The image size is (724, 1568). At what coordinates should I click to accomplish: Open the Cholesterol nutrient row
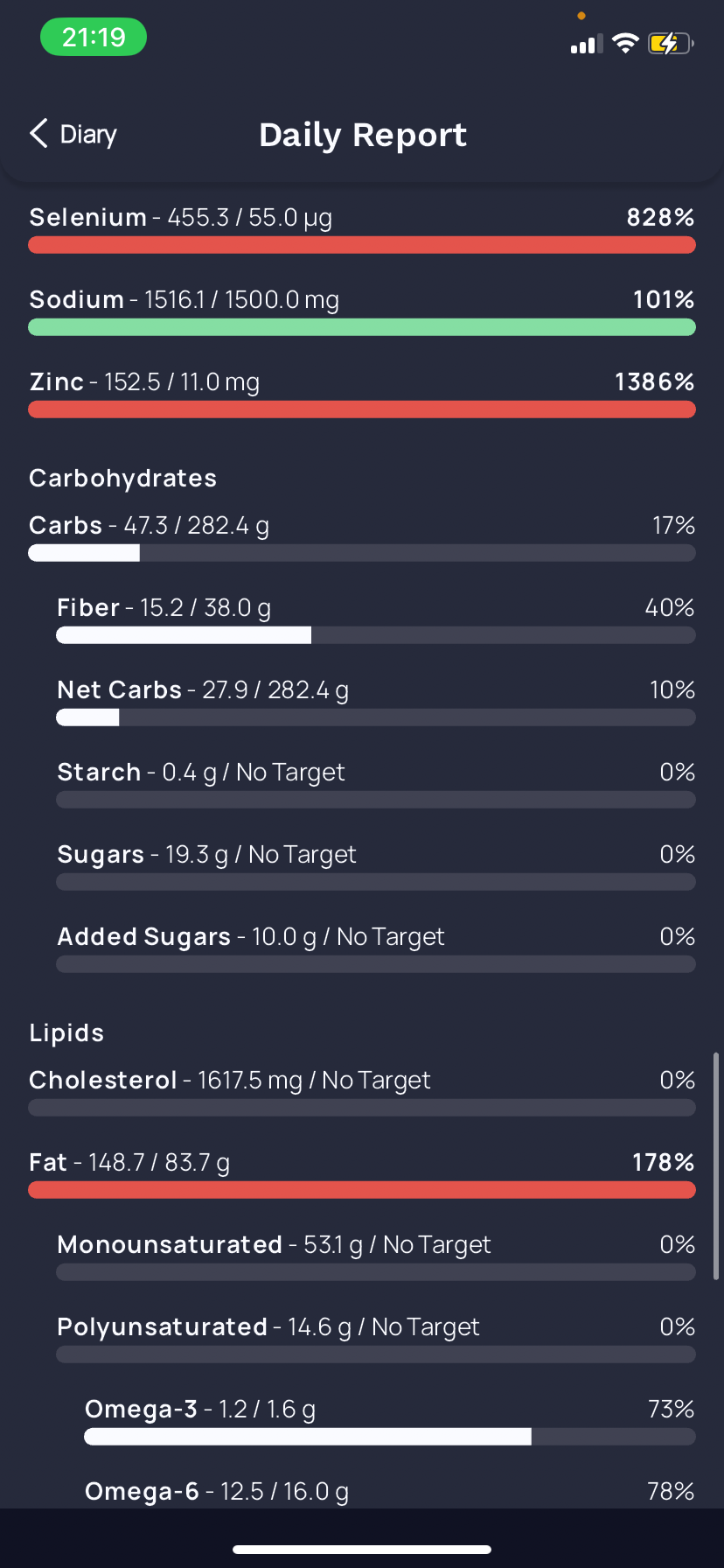(362, 1092)
